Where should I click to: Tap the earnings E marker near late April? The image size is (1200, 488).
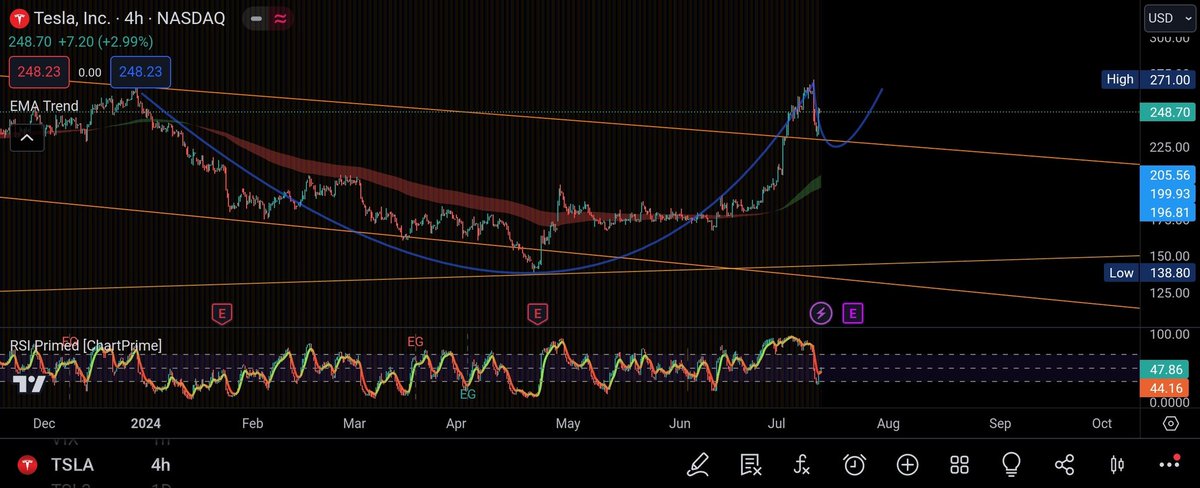(537, 313)
